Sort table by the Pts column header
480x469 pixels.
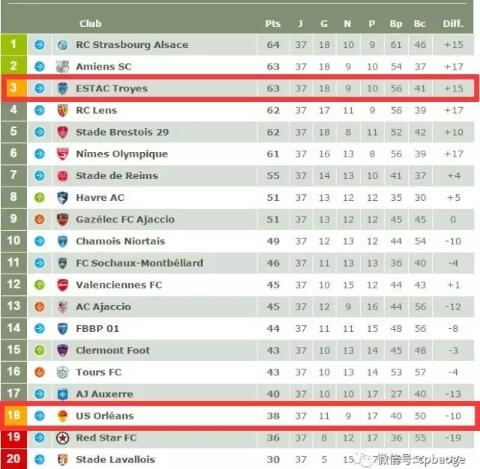[273, 24]
